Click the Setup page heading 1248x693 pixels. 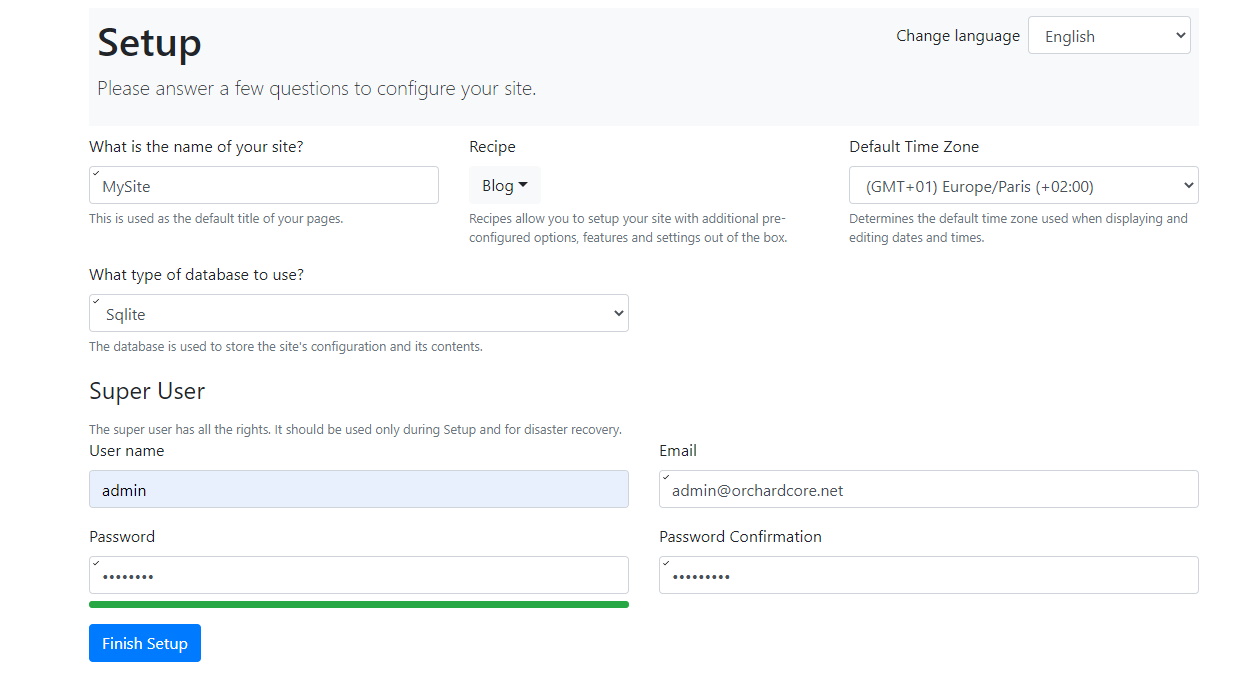coord(149,43)
